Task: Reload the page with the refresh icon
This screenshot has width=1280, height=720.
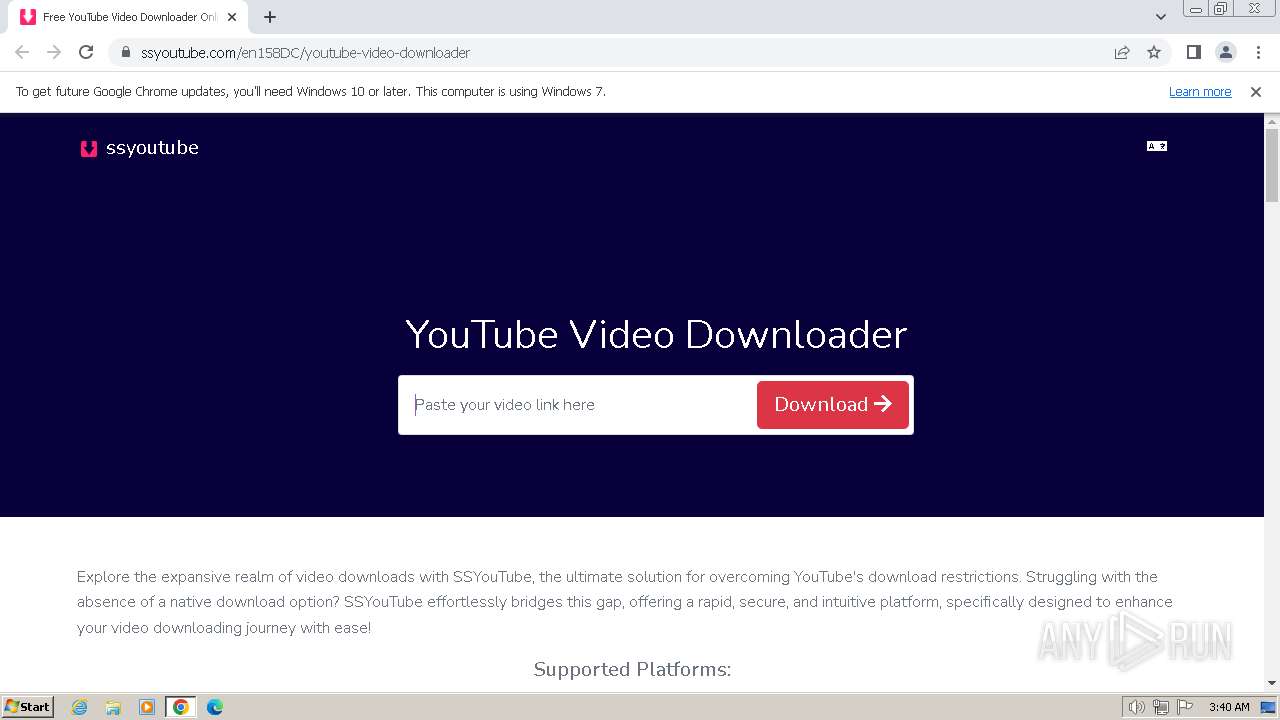Action: [x=86, y=53]
